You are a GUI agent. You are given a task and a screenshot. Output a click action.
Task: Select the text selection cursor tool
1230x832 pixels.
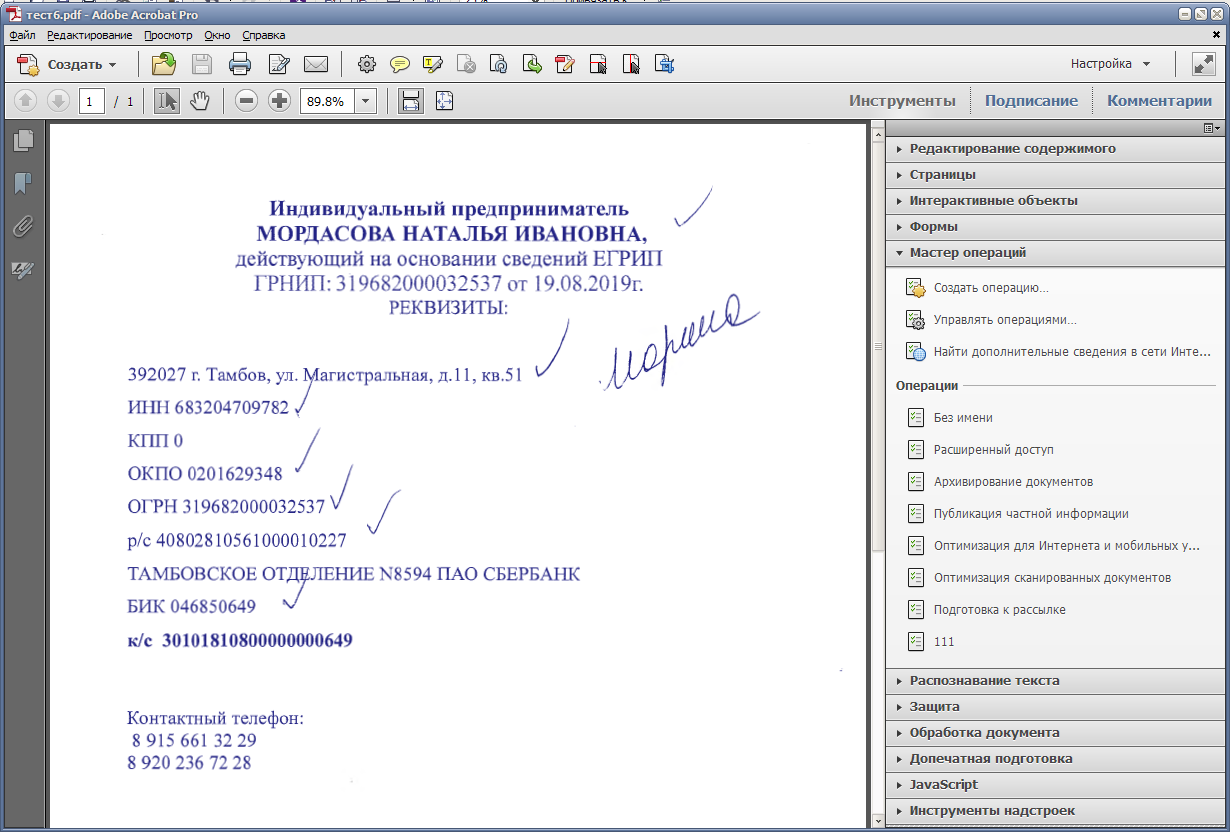pyautogui.click(x=167, y=101)
